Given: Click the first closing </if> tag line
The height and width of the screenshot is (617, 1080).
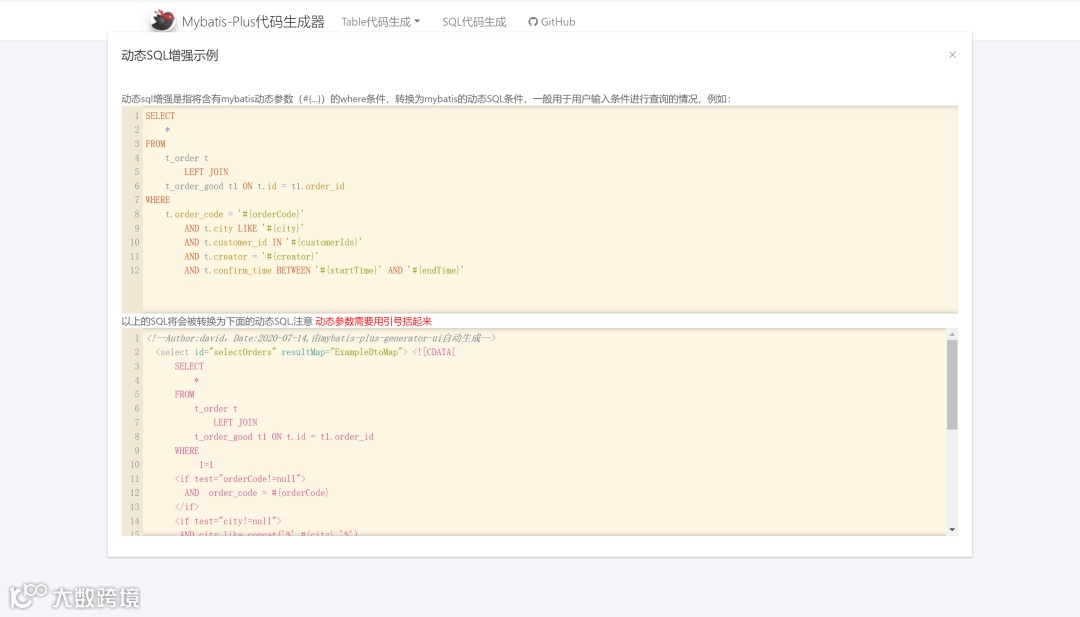Looking at the screenshot, I should [x=187, y=507].
